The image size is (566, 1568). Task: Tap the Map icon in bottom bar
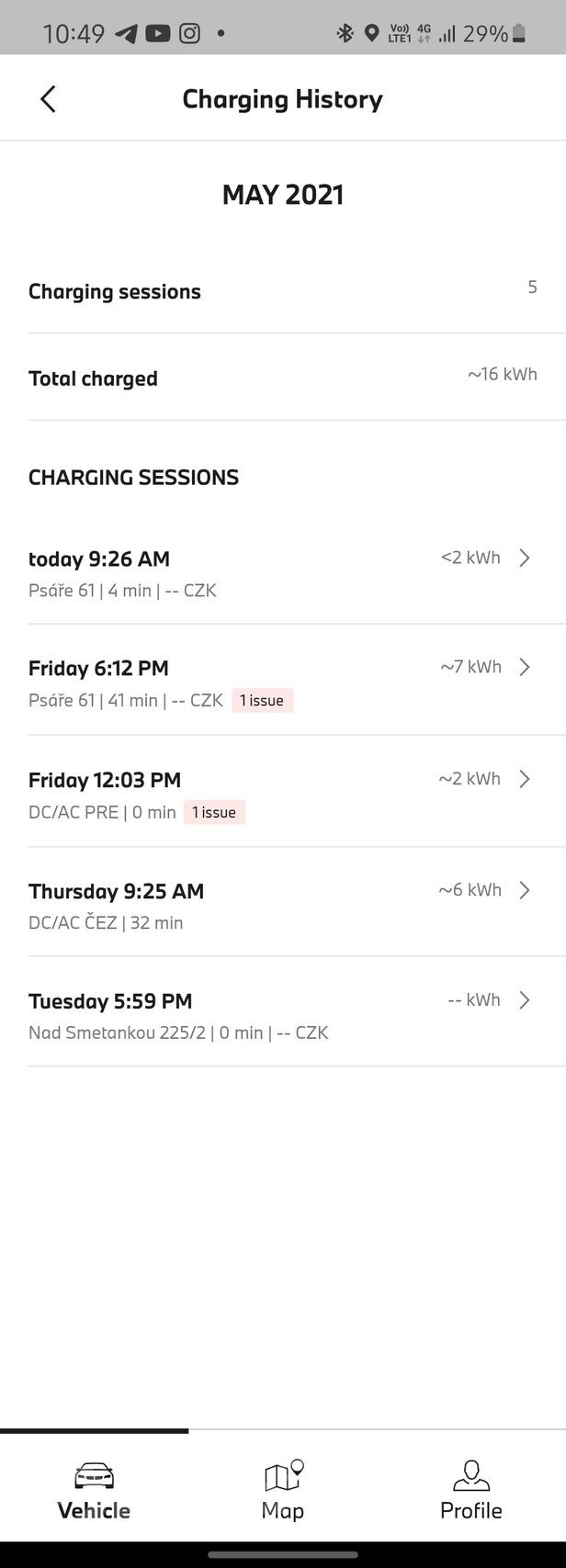point(283,1475)
